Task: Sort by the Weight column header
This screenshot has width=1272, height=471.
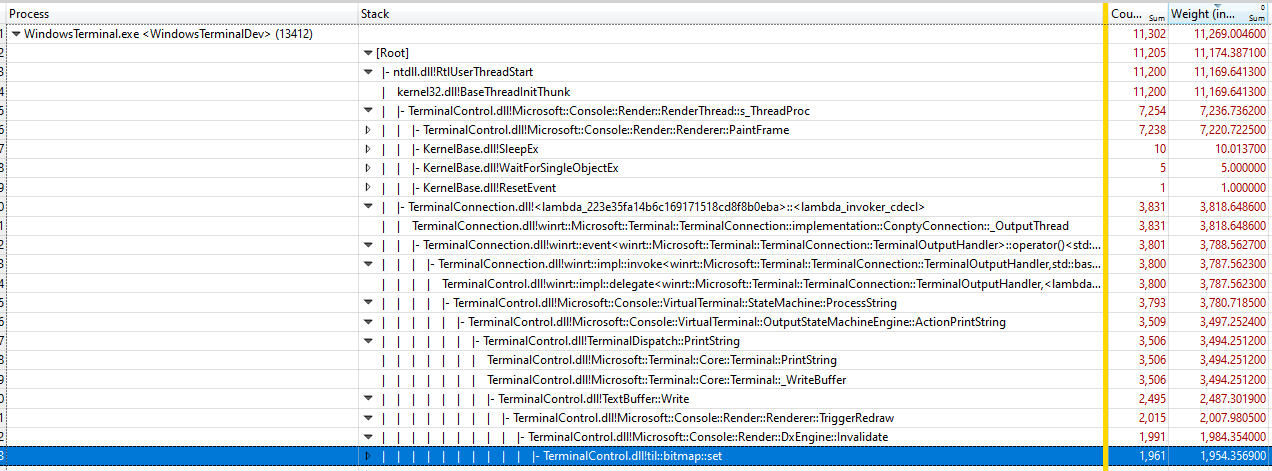Action: pyautogui.click(x=1219, y=14)
